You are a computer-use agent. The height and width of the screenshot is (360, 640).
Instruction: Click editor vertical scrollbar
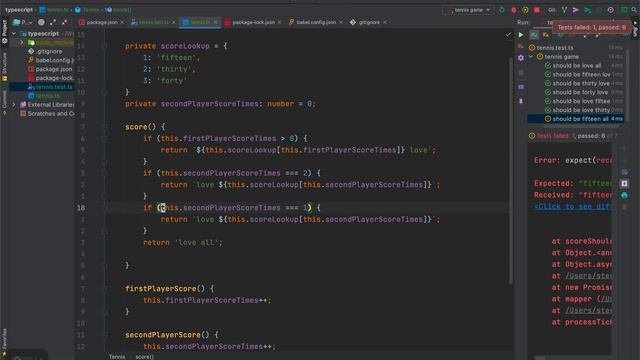click(511, 171)
